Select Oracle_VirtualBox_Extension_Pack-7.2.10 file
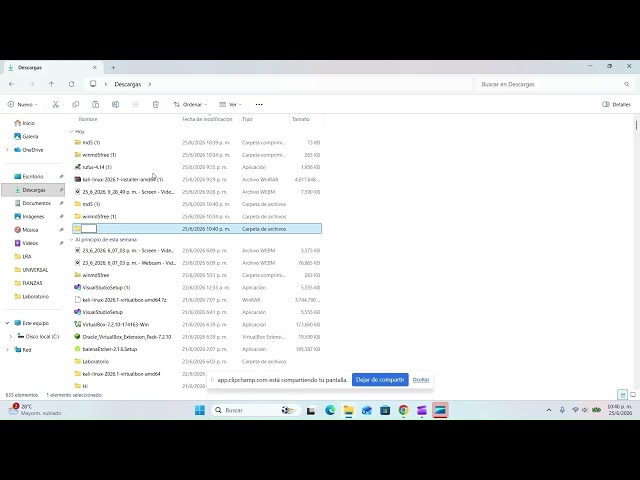Image resolution: width=640 pixels, height=480 pixels. [197, 337]
